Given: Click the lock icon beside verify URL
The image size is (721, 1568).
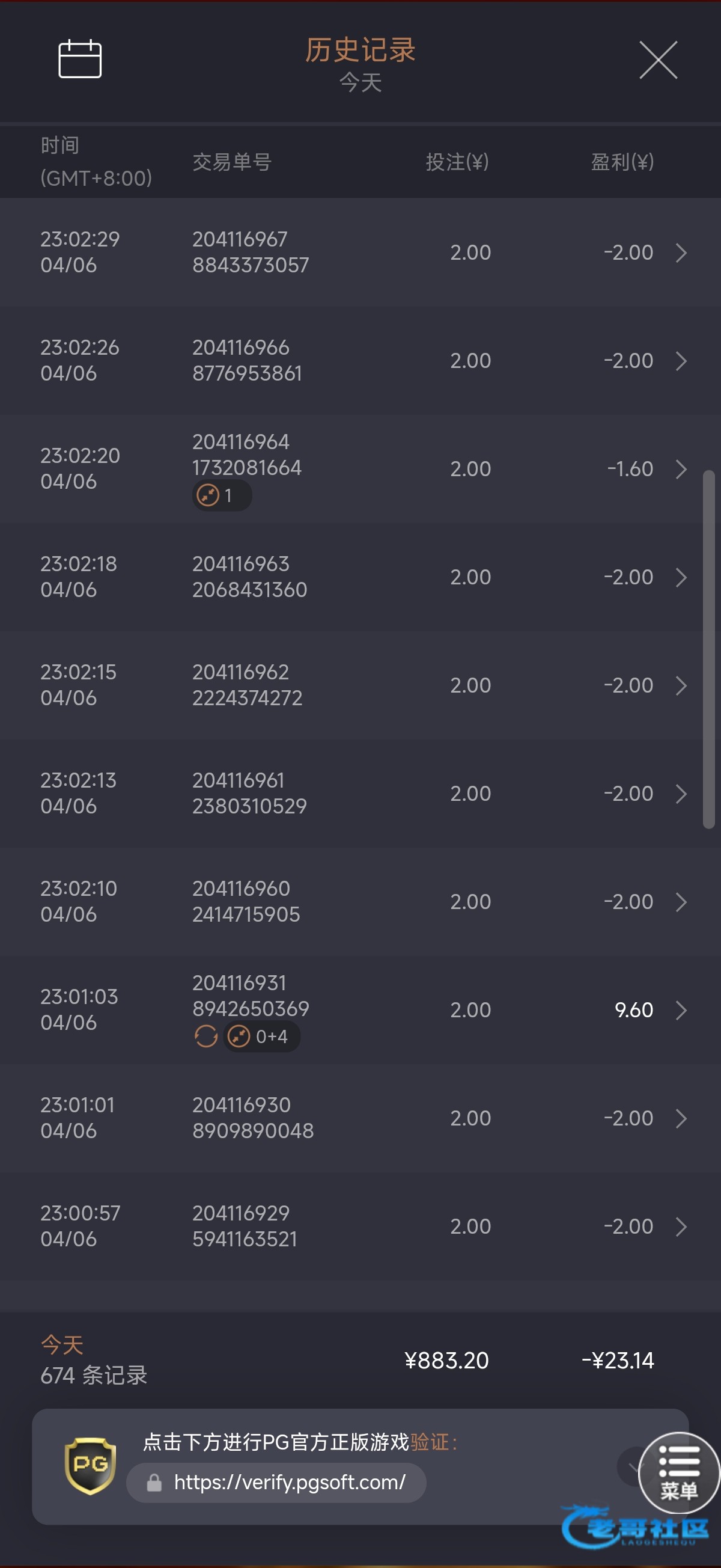Looking at the screenshot, I should click(x=154, y=1483).
